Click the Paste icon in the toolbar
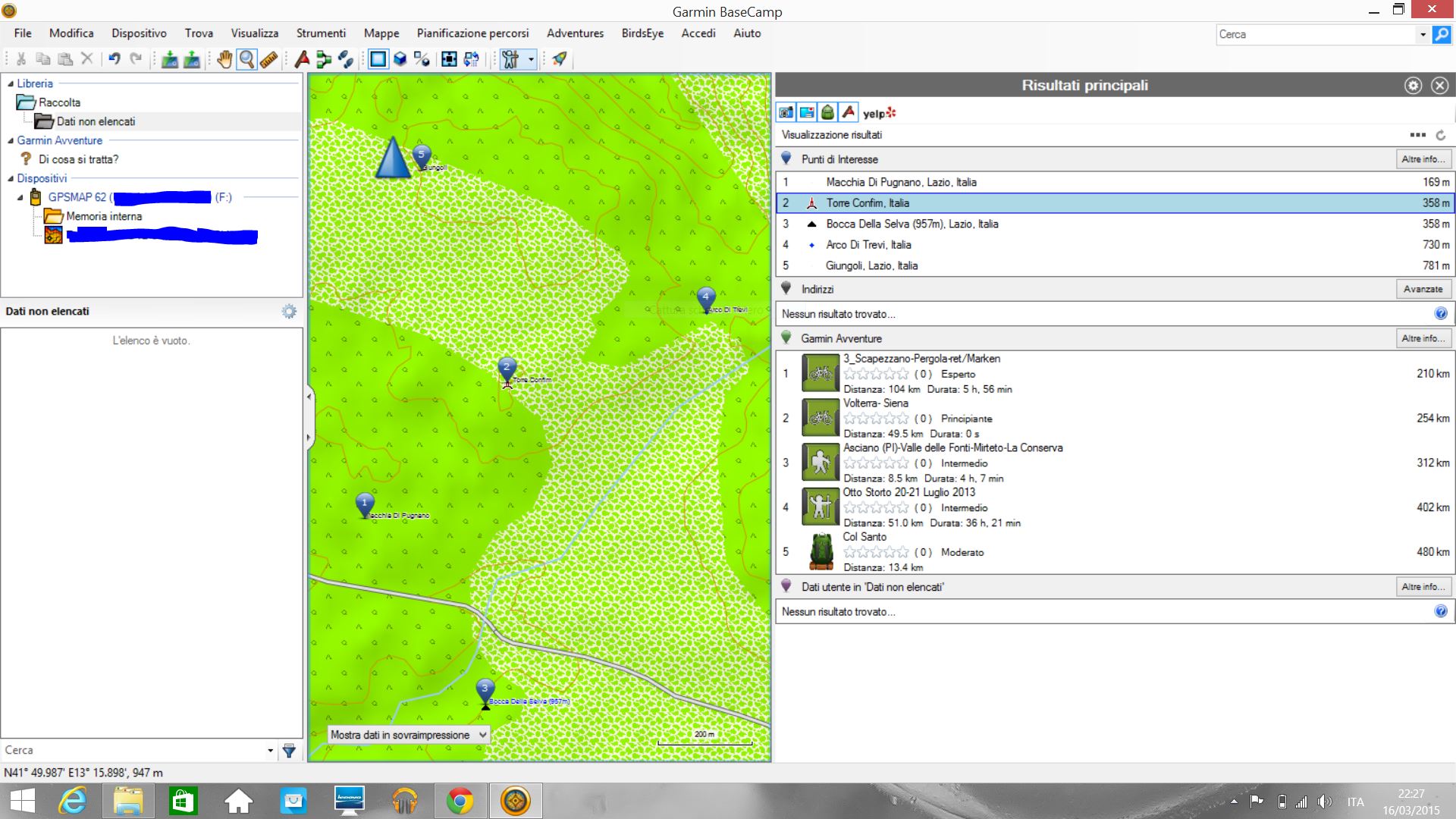The image size is (1456, 819). point(65,59)
